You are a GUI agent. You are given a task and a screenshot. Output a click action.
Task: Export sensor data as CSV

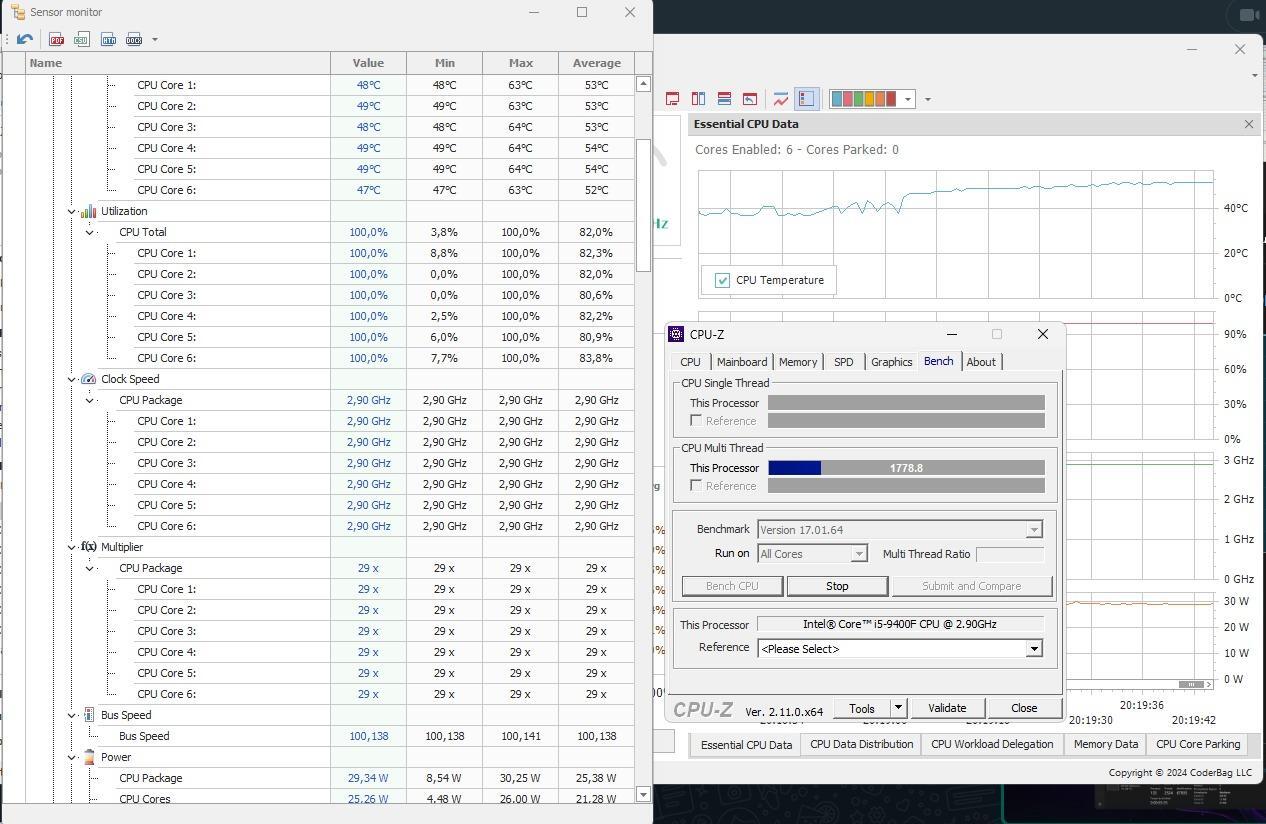(x=82, y=39)
